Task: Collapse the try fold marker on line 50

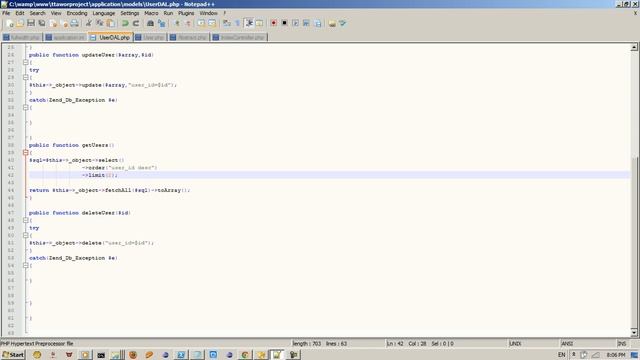Action: pyautogui.click(x=25, y=236)
